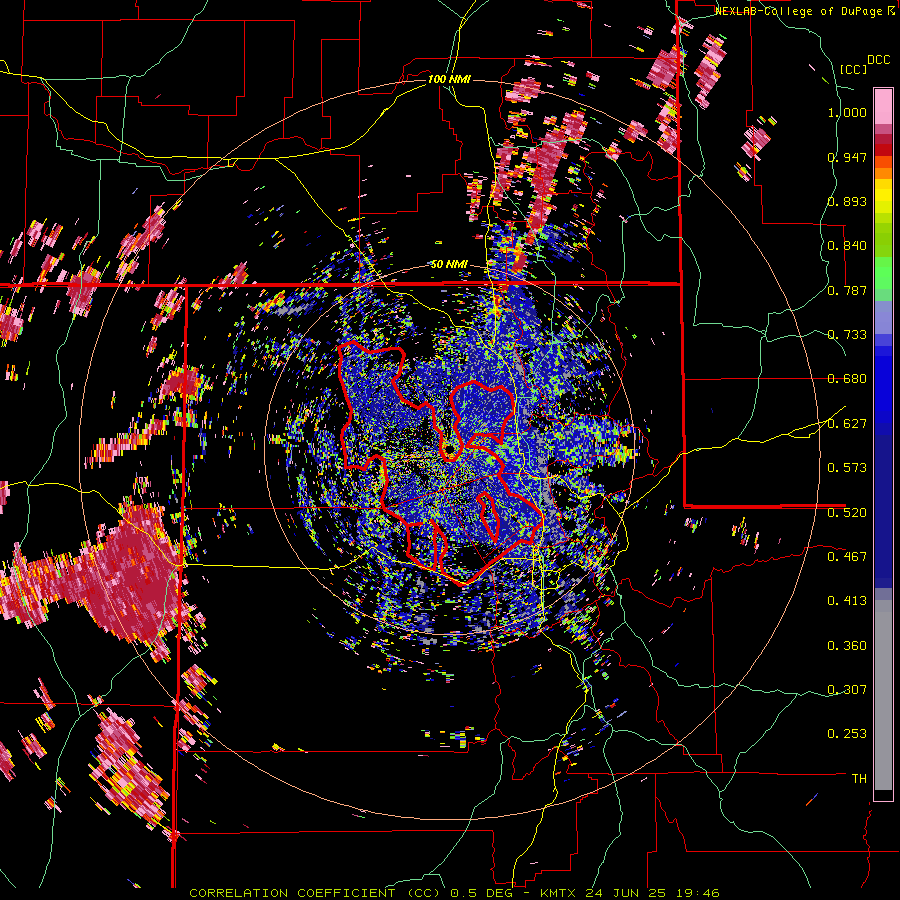
Task: Pick the light pink segment of the color bar
Action: point(883,106)
